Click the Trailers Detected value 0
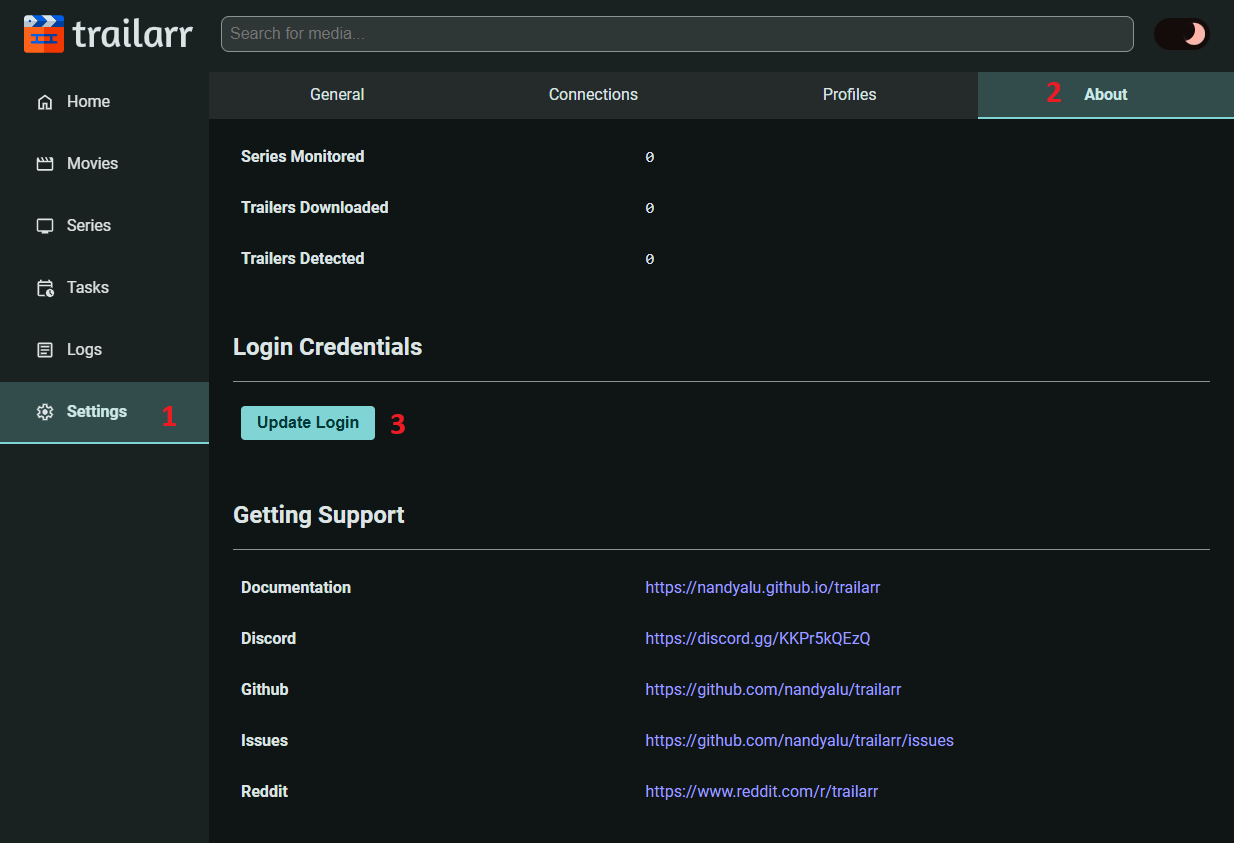 (x=650, y=260)
